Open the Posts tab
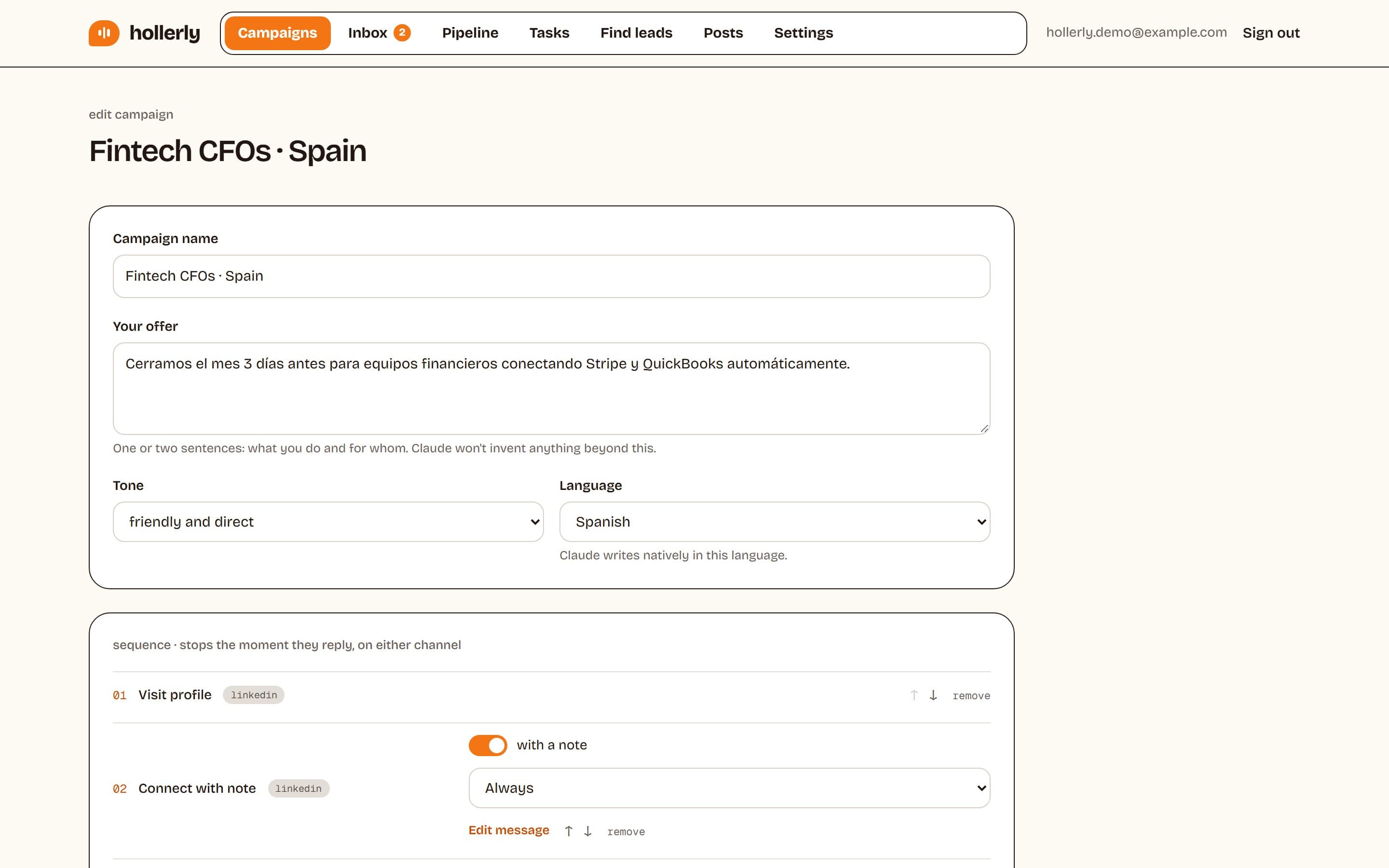 pos(723,33)
